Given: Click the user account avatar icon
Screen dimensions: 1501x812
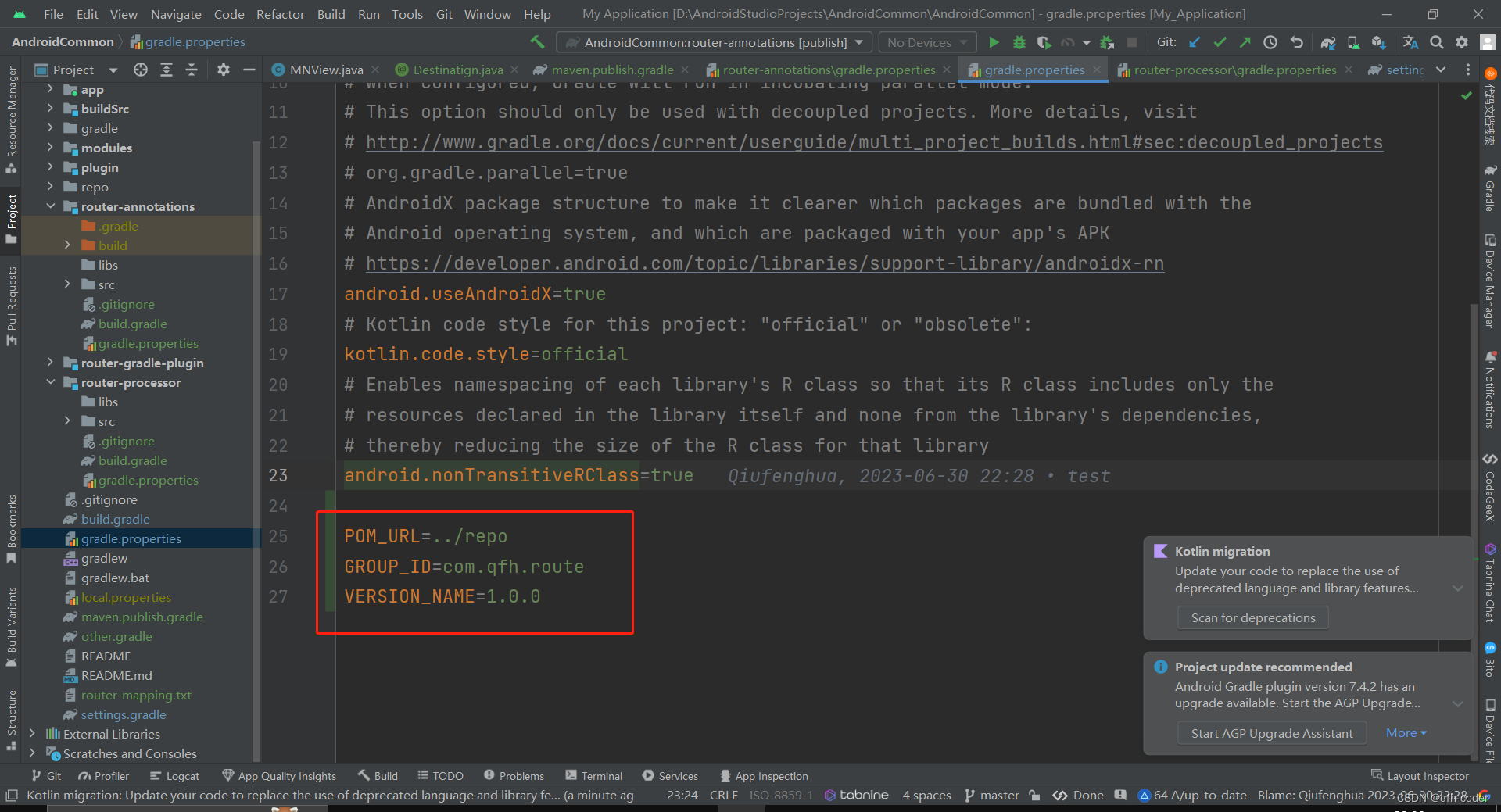Looking at the screenshot, I should tap(1488, 42).
